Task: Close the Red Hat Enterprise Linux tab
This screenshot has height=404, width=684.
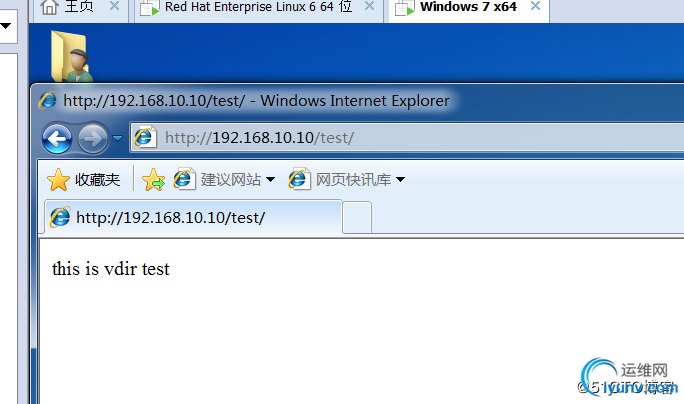Action: (x=369, y=6)
